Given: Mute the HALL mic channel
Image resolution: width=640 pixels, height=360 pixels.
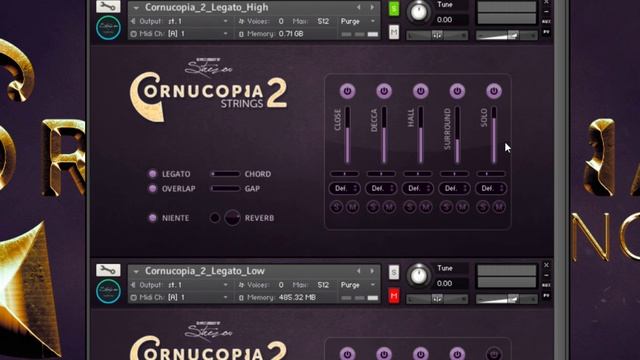Looking at the screenshot, I should pyautogui.click(x=426, y=207).
